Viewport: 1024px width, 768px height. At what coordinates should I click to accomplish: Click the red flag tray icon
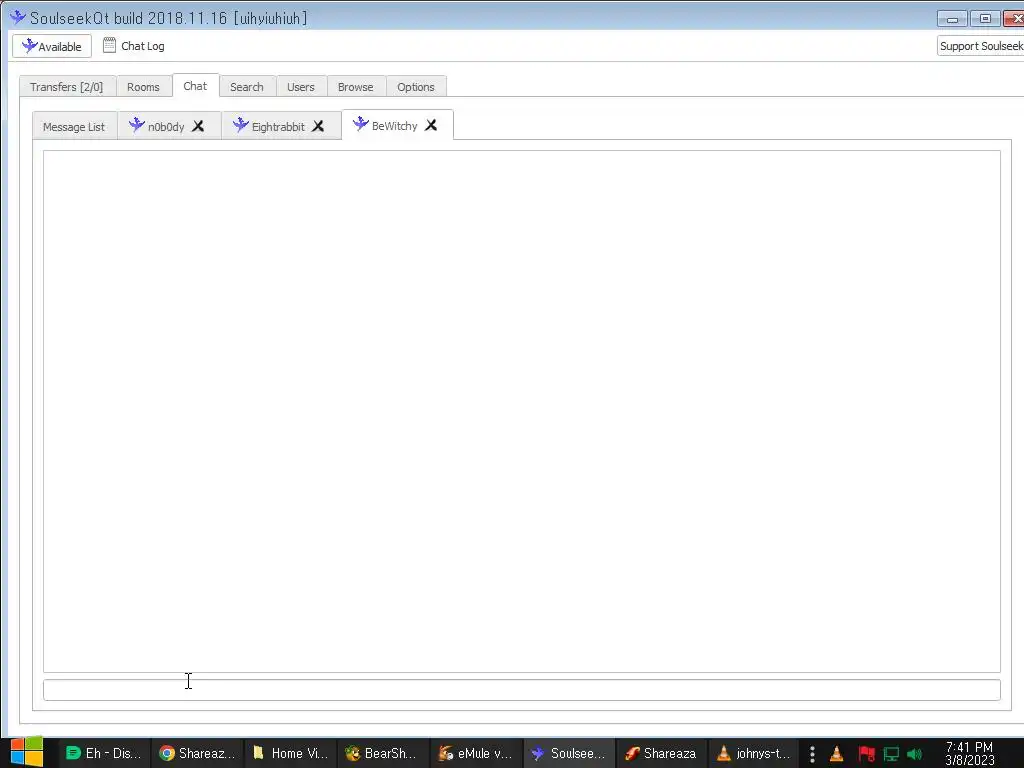pos(867,754)
